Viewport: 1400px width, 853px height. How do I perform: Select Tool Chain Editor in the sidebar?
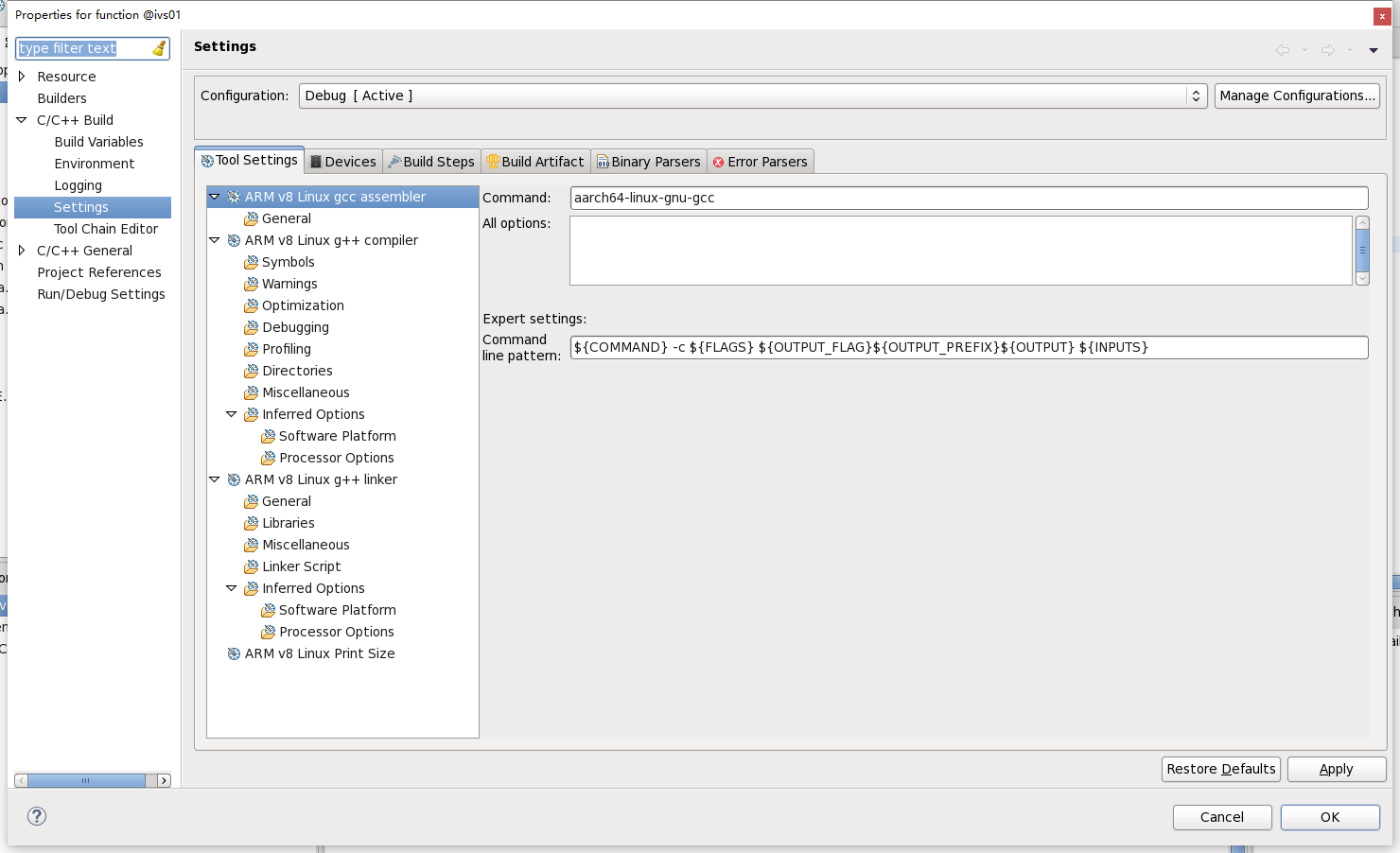pyautogui.click(x=106, y=229)
